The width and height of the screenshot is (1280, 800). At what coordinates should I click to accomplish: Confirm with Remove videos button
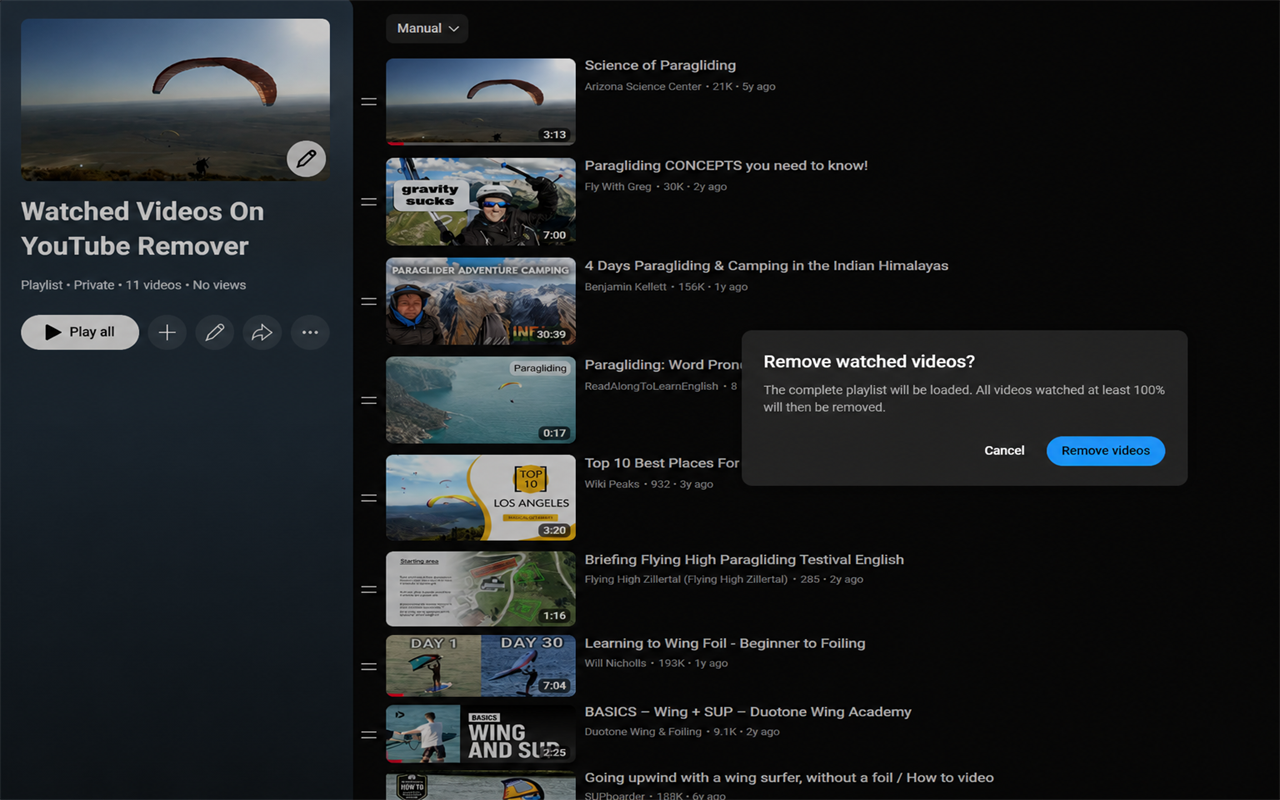(x=1106, y=451)
